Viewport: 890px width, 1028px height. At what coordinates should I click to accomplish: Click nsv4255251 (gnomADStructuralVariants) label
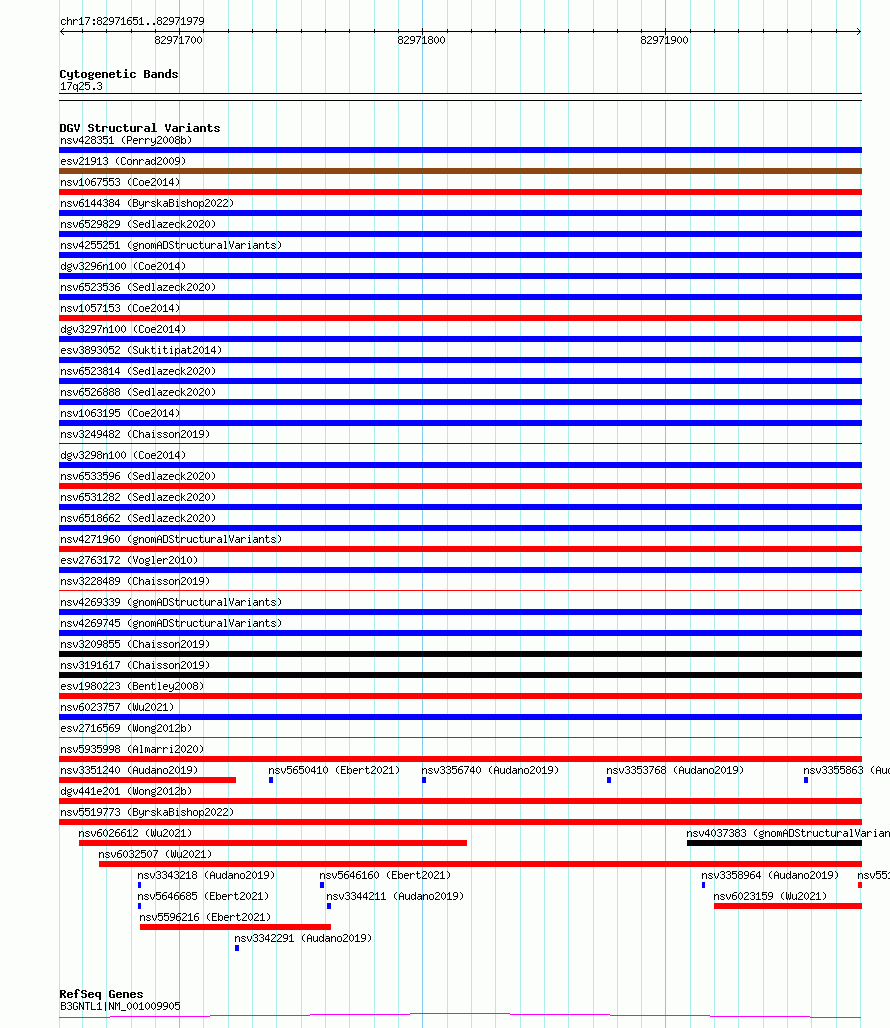171,245
